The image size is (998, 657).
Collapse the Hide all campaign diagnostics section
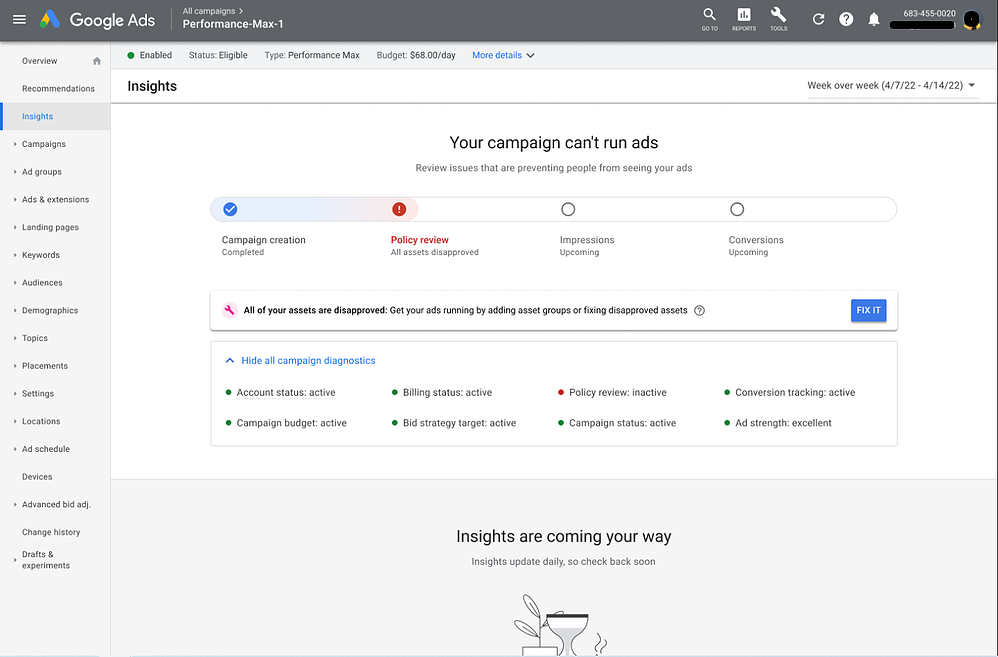point(300,360)
